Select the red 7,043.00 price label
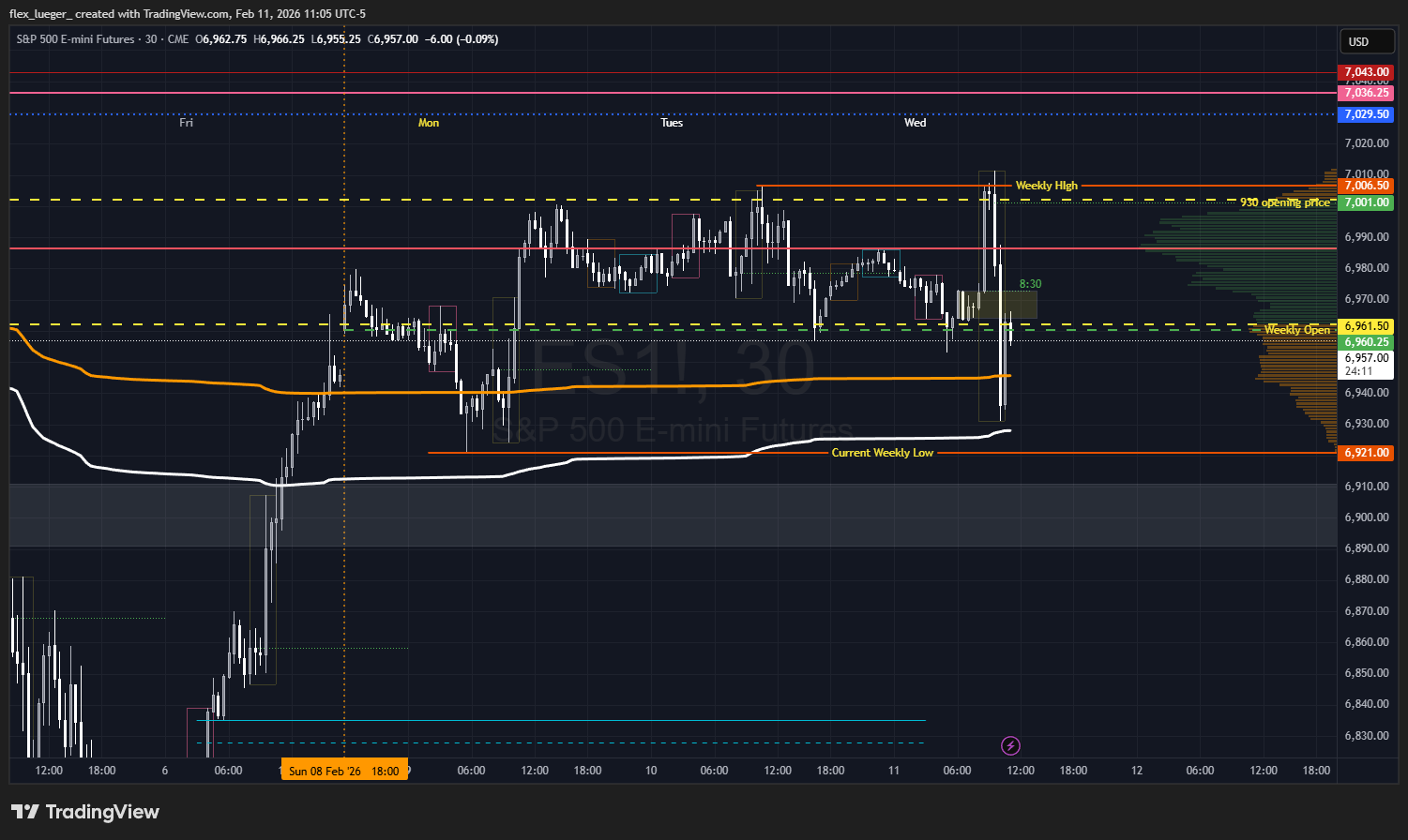The width and height of the screenshot is (1408, 840). (1365, 72)
